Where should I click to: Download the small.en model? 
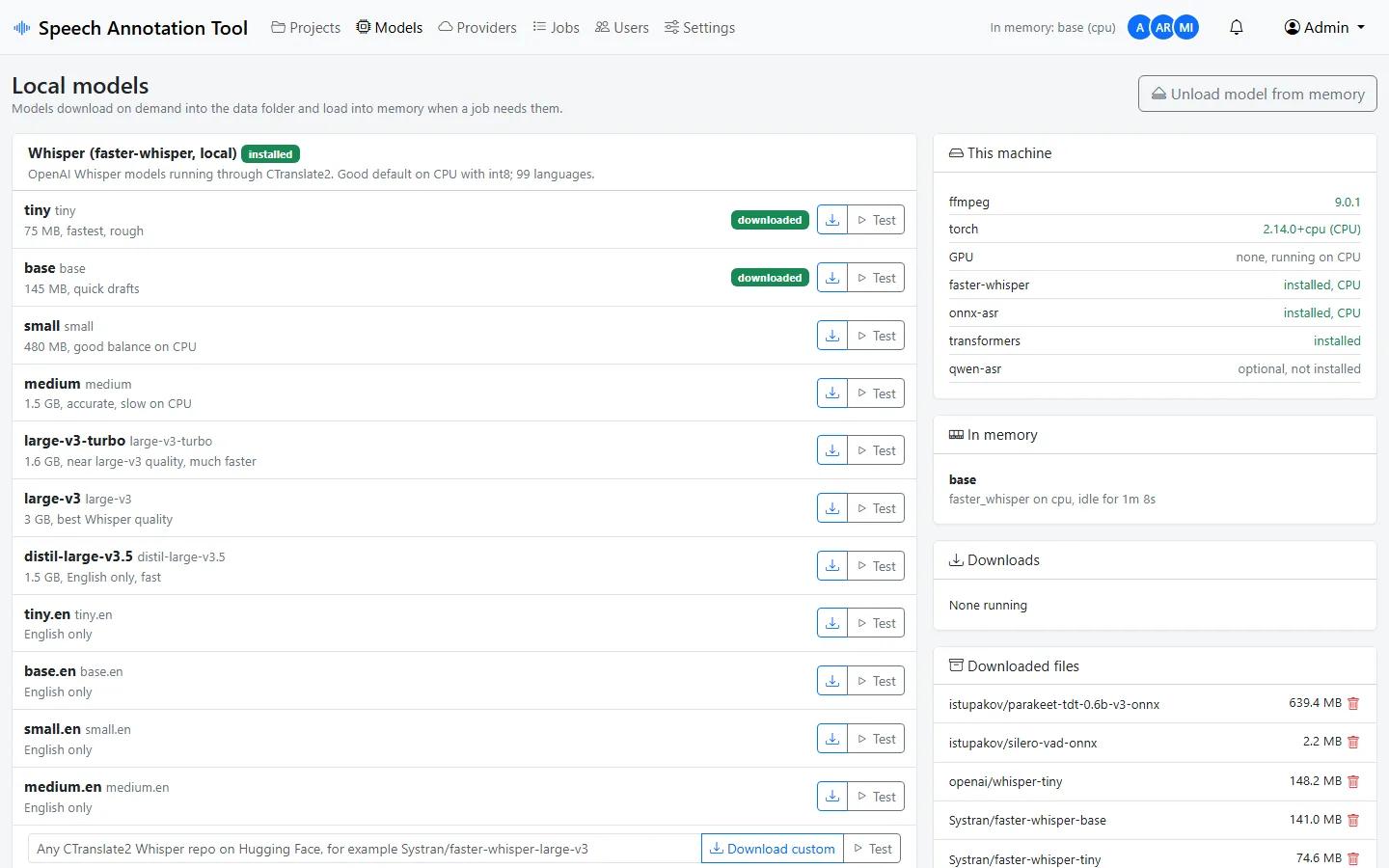pyautogui.click(x=832, y=739)
